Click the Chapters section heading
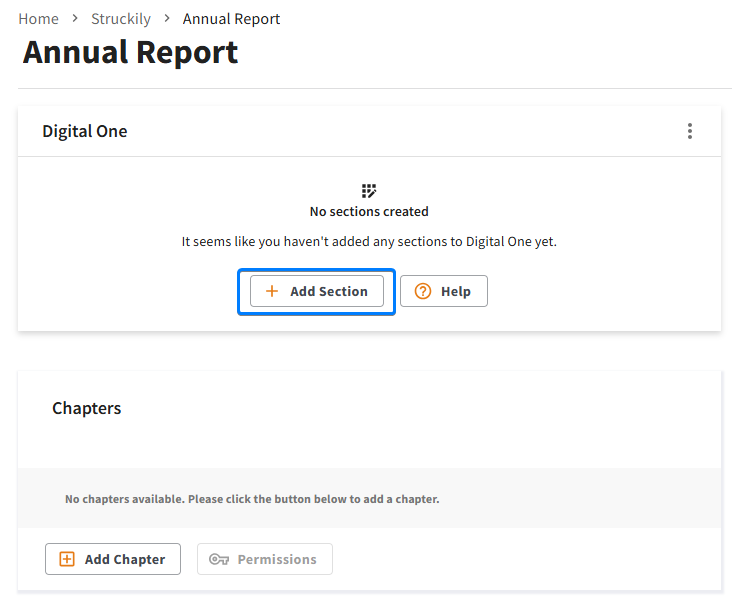The height and width of the screenshot is (606, 732). pyautogui.click(x=86, y=408)
